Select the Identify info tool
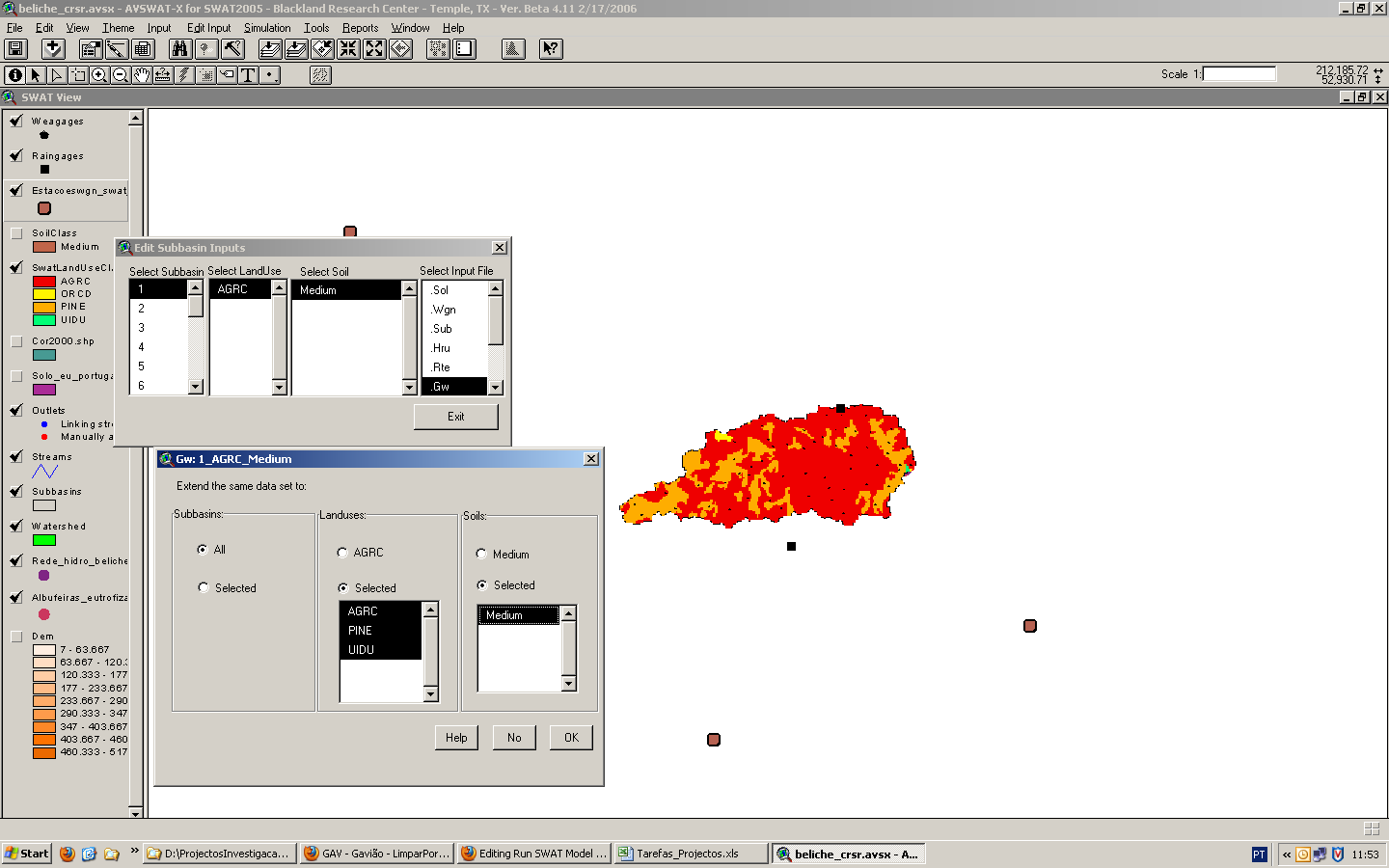The height and width of the screenshot is (868, 1389). click(x=14, y=75)
